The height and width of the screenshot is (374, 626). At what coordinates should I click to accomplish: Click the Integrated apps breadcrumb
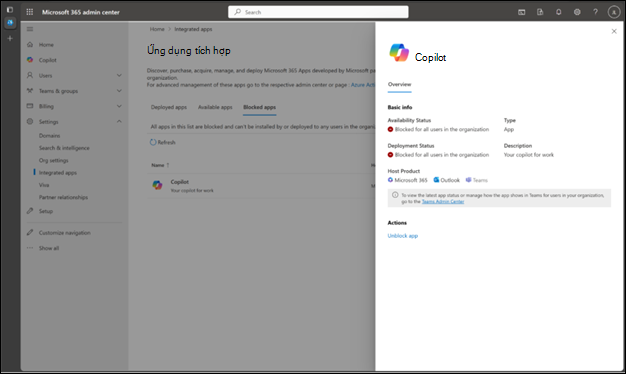tap(193, 29)
